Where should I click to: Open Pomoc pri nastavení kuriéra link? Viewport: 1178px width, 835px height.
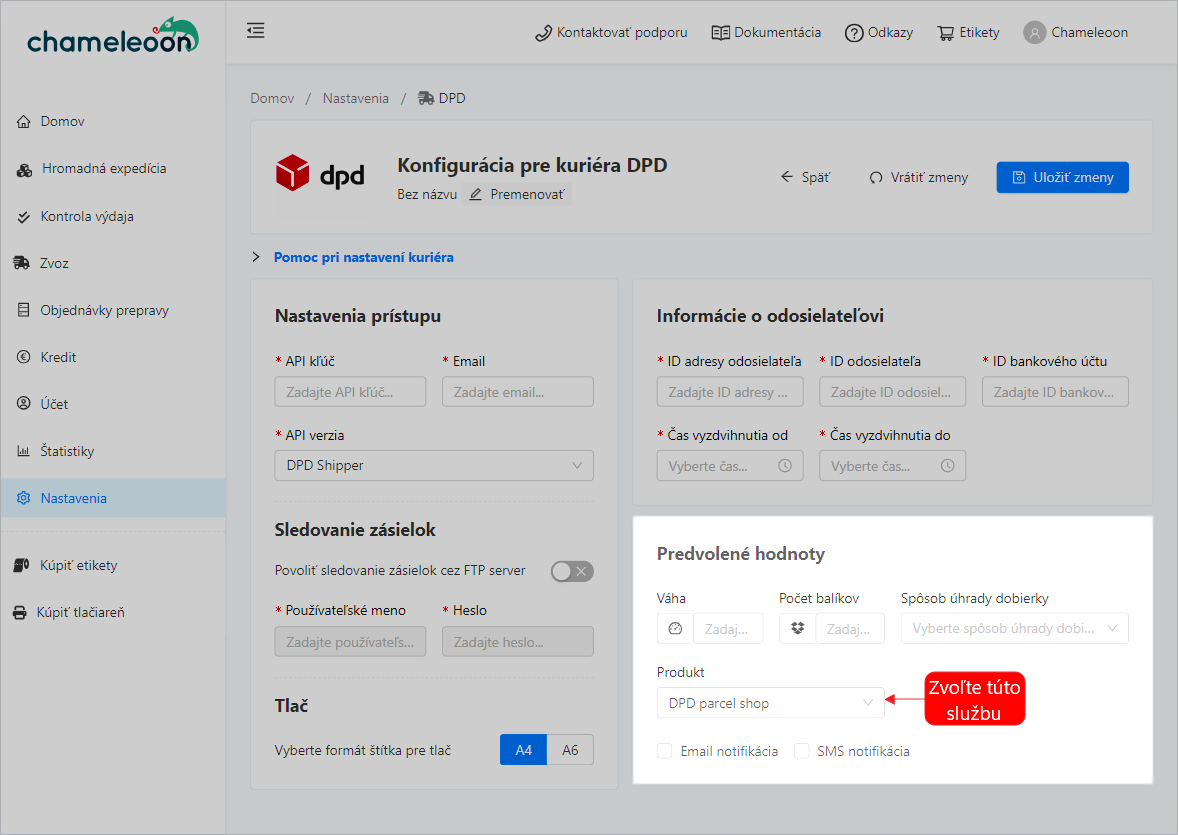pos(364,257)
